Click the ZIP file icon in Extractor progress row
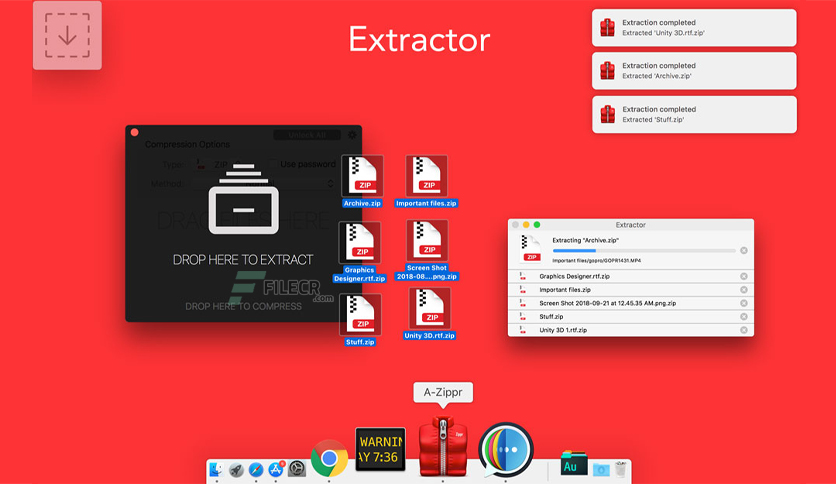 pos(530,249)
